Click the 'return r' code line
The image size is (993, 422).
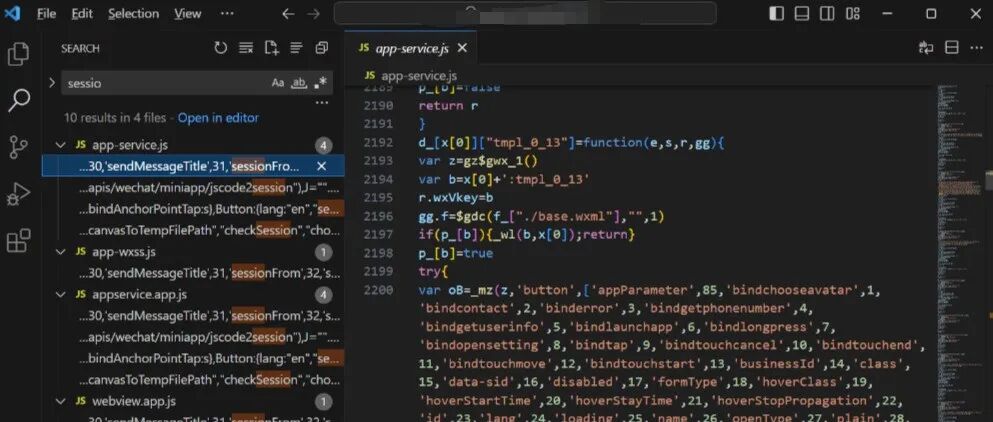coord(449,106)
